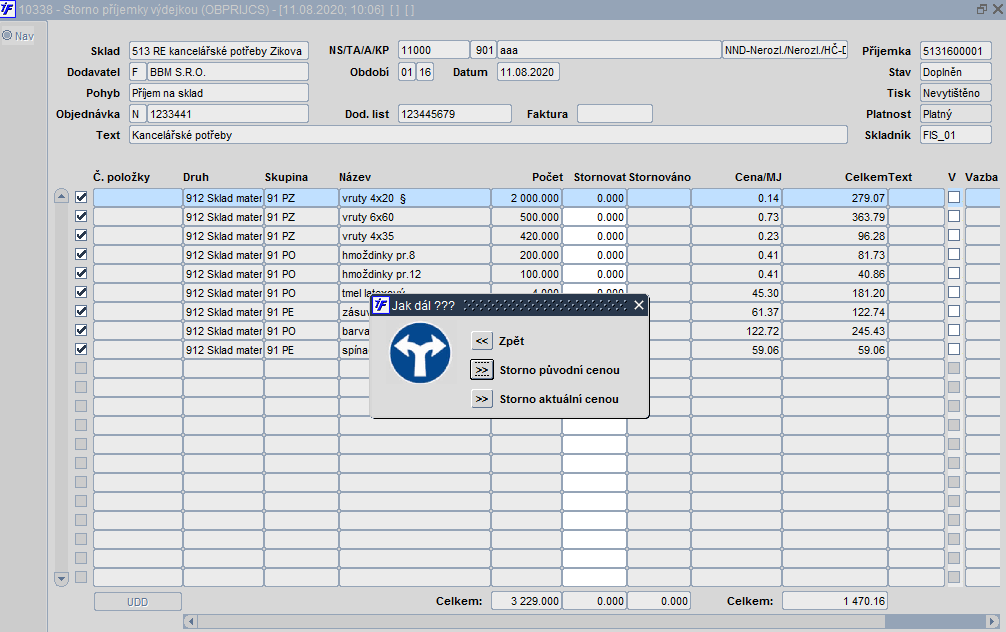Uncheck the row checkbox with price 122.72
This screenshot has height=632, width=1006.
[81, 330]
